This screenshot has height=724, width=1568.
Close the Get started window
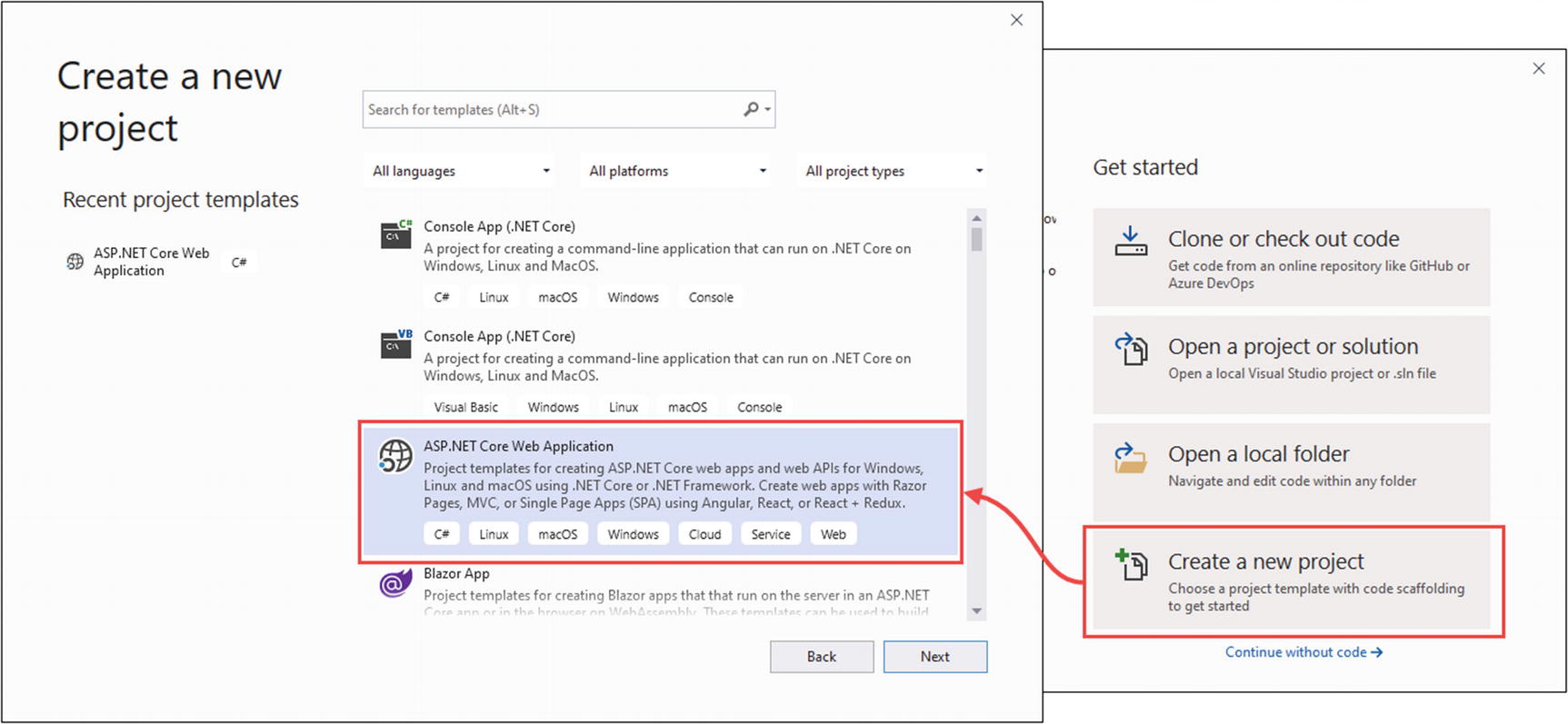(x=1539, y=68)
